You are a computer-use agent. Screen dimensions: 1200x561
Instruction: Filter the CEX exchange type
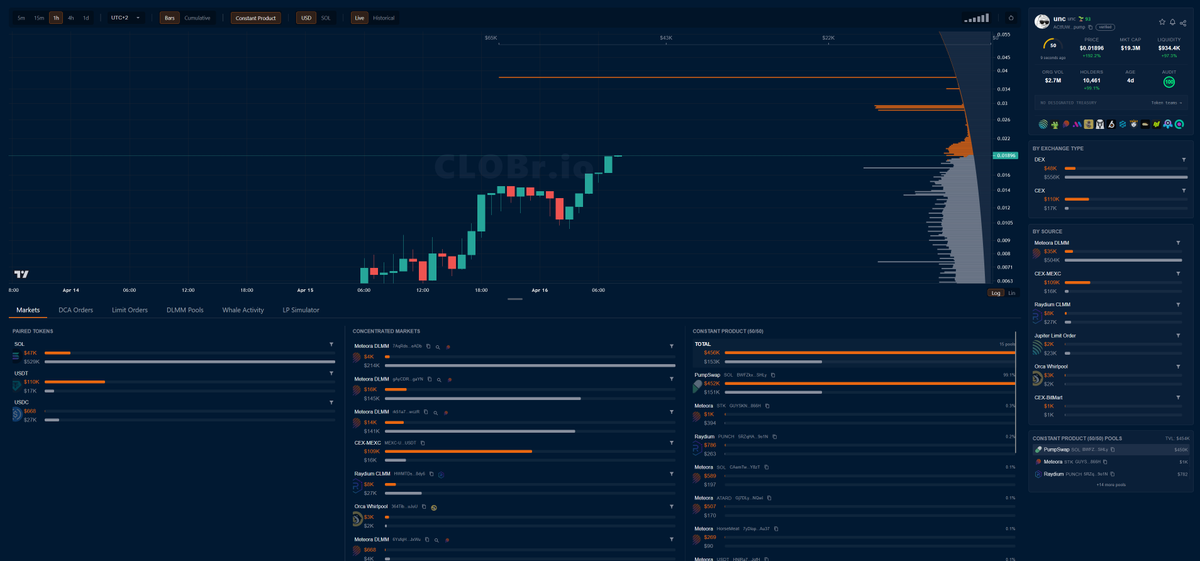[x=1184, y=190]
